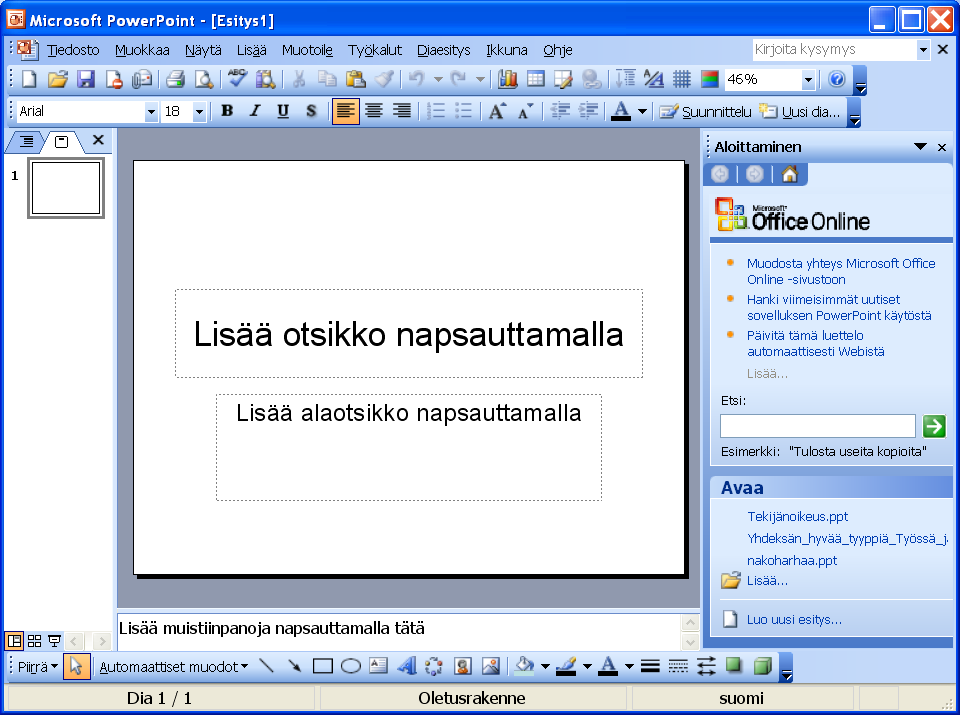
Task: Insert a text box from drawing toolbar
Action: pyautogui.click(x=378, y=666)
